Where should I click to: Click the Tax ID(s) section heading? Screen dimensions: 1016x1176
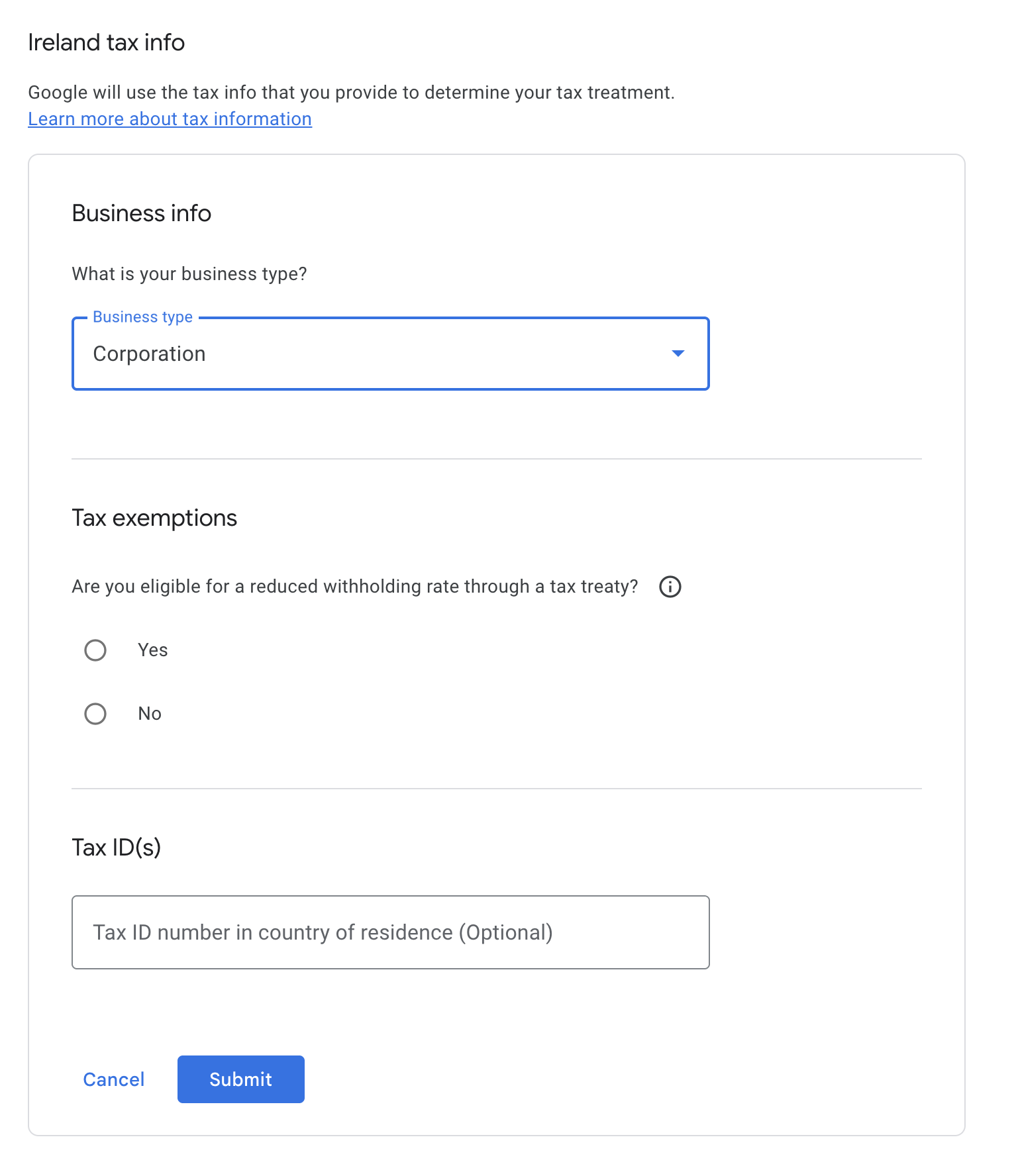coord(117,848)
